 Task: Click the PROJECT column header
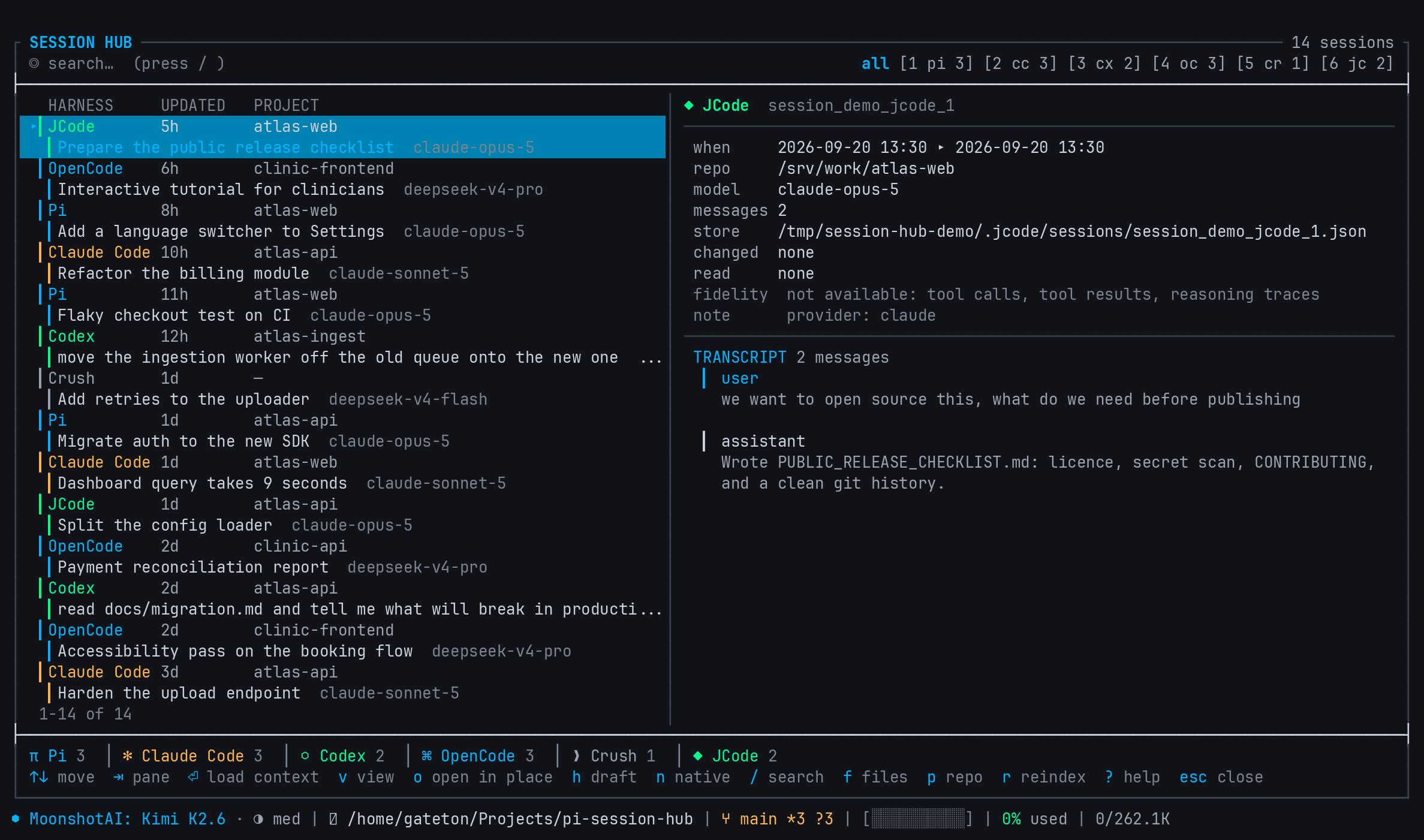[x=286, y=106]
